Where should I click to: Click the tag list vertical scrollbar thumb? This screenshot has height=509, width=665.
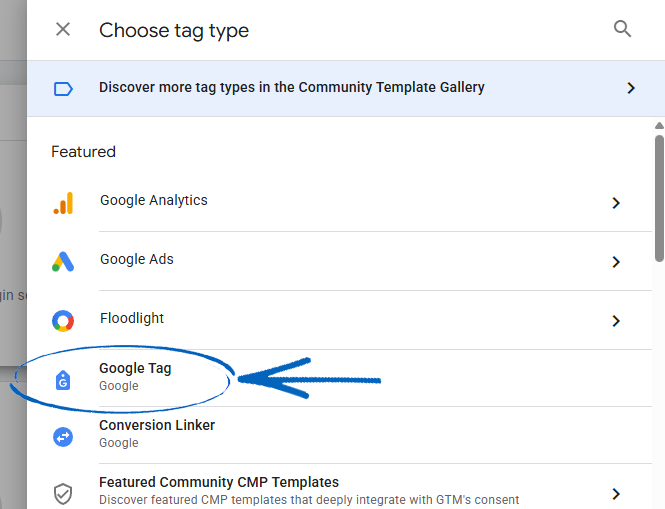pyautogui.click(x=659, y=198)
